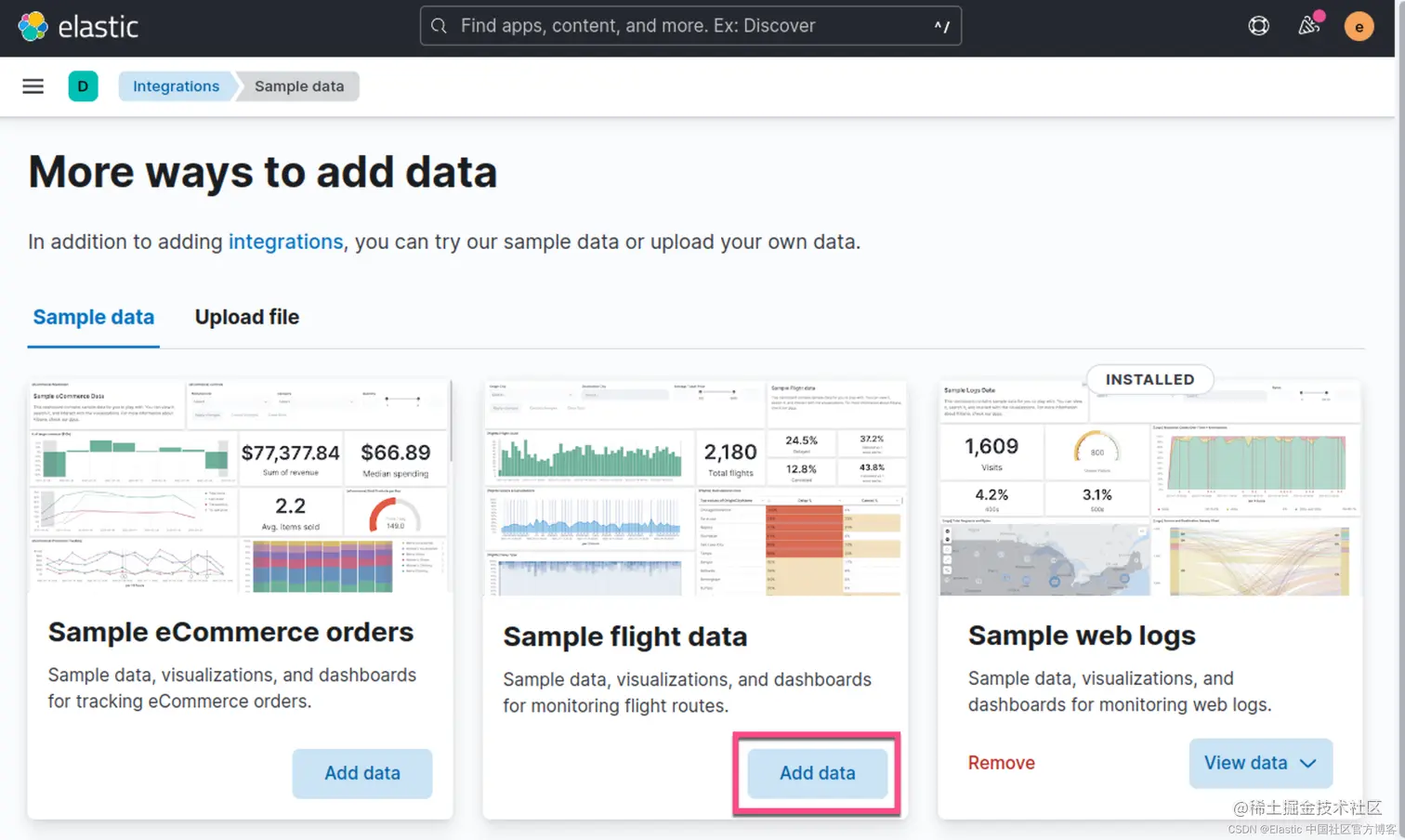The image size is (1405, 840).
Task: Select the Sample data tab
Action: [93, 317]
